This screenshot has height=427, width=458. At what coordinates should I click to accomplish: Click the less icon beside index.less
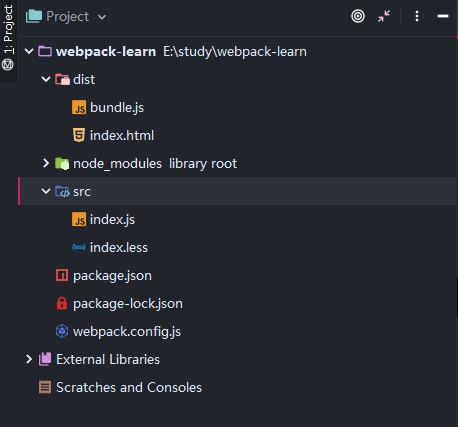[x=79, y=247]
